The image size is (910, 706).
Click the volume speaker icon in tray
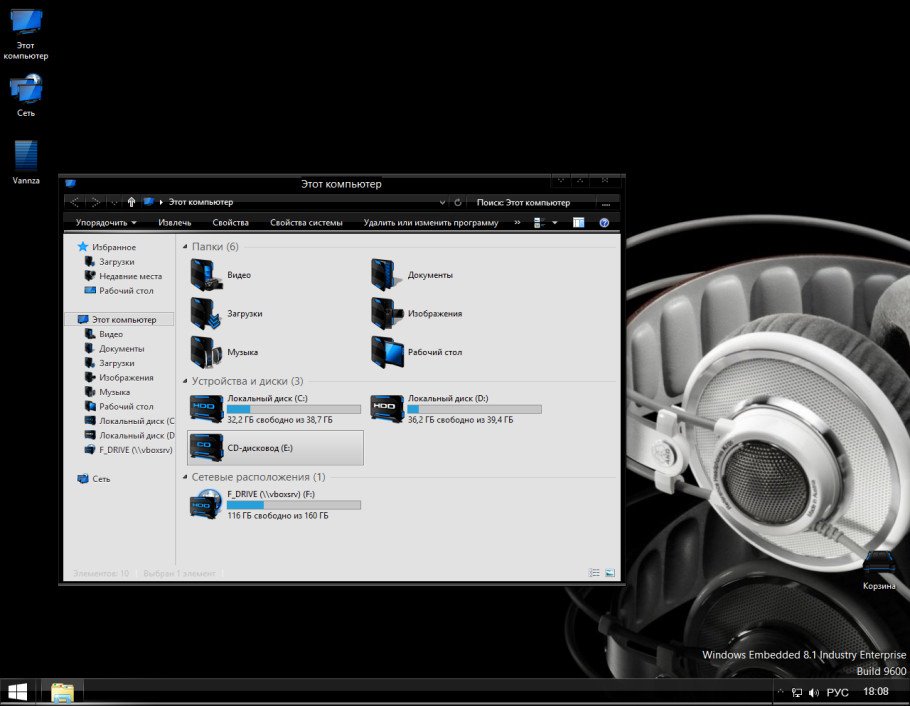[813, 692]
